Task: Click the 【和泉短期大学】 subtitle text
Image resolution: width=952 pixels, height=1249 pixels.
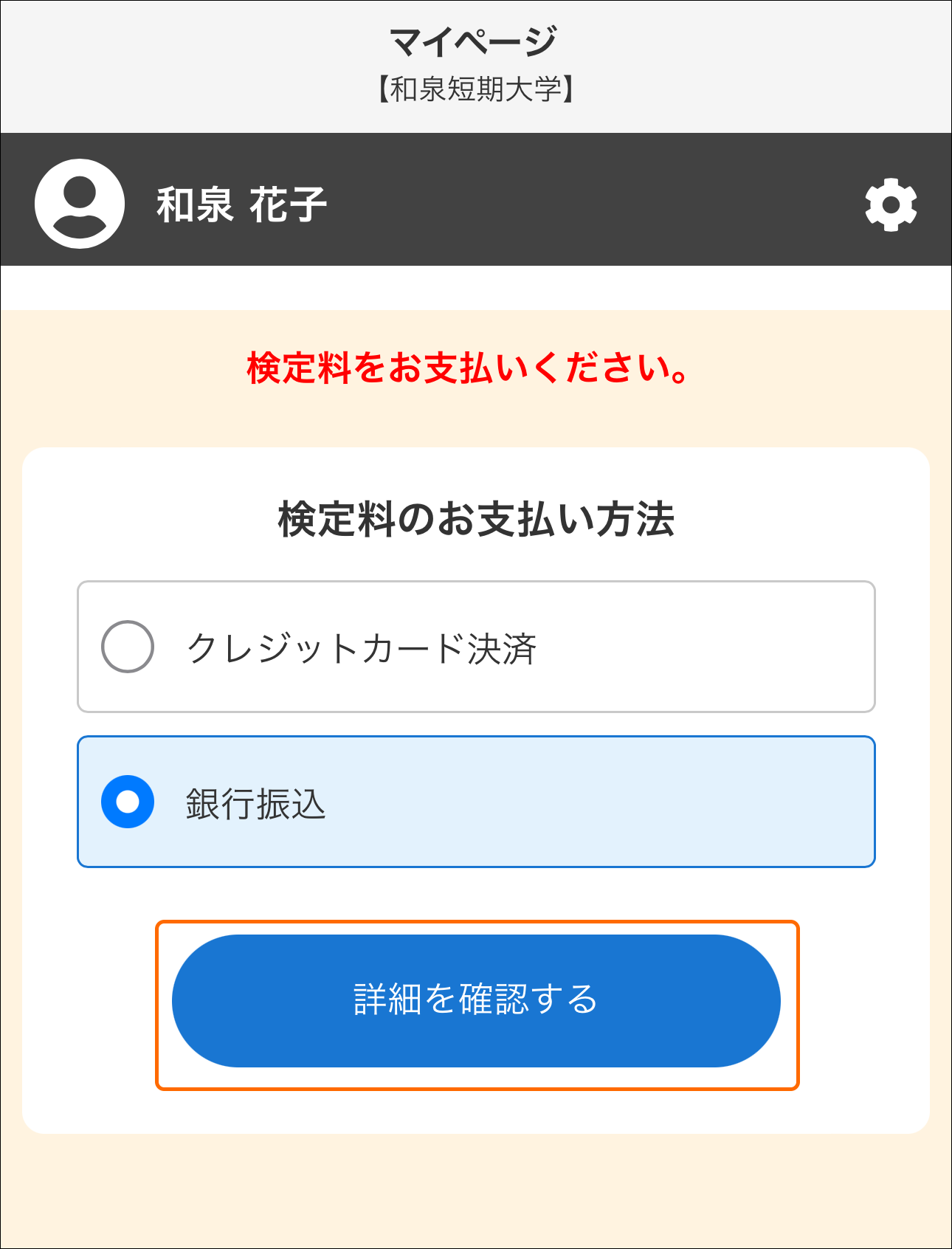Action: pos(476,89)
